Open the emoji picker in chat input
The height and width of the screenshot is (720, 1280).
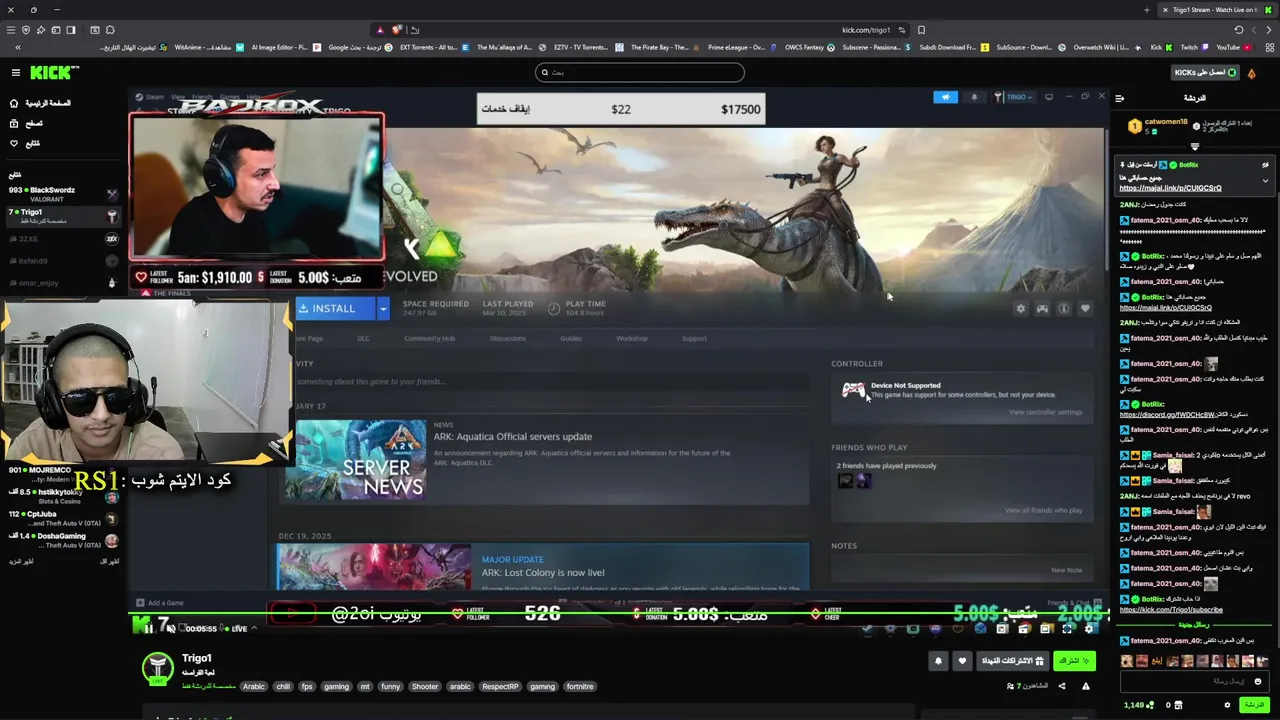pos(1259,681)
